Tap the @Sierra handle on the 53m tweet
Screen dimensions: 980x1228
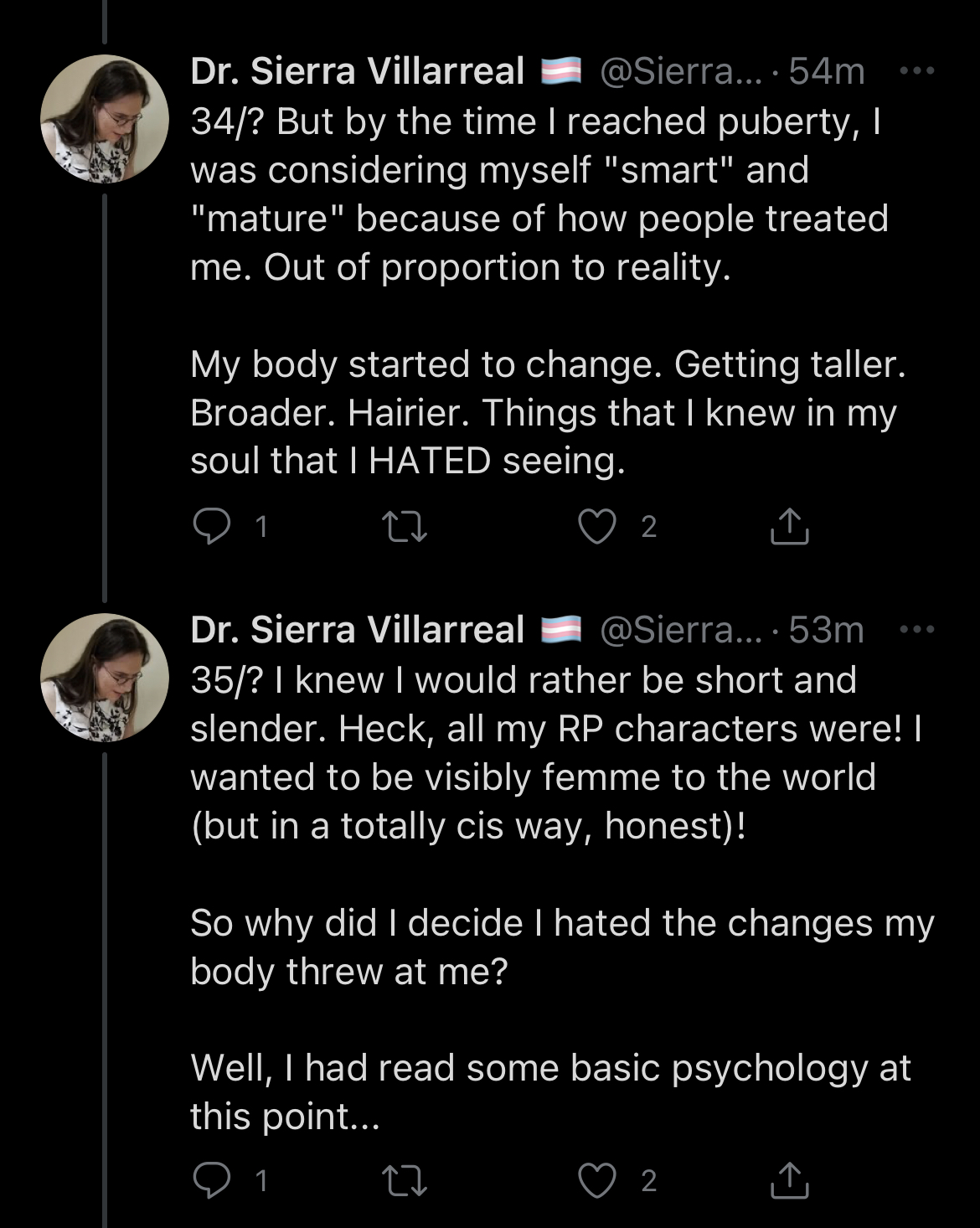pos(680,630)
